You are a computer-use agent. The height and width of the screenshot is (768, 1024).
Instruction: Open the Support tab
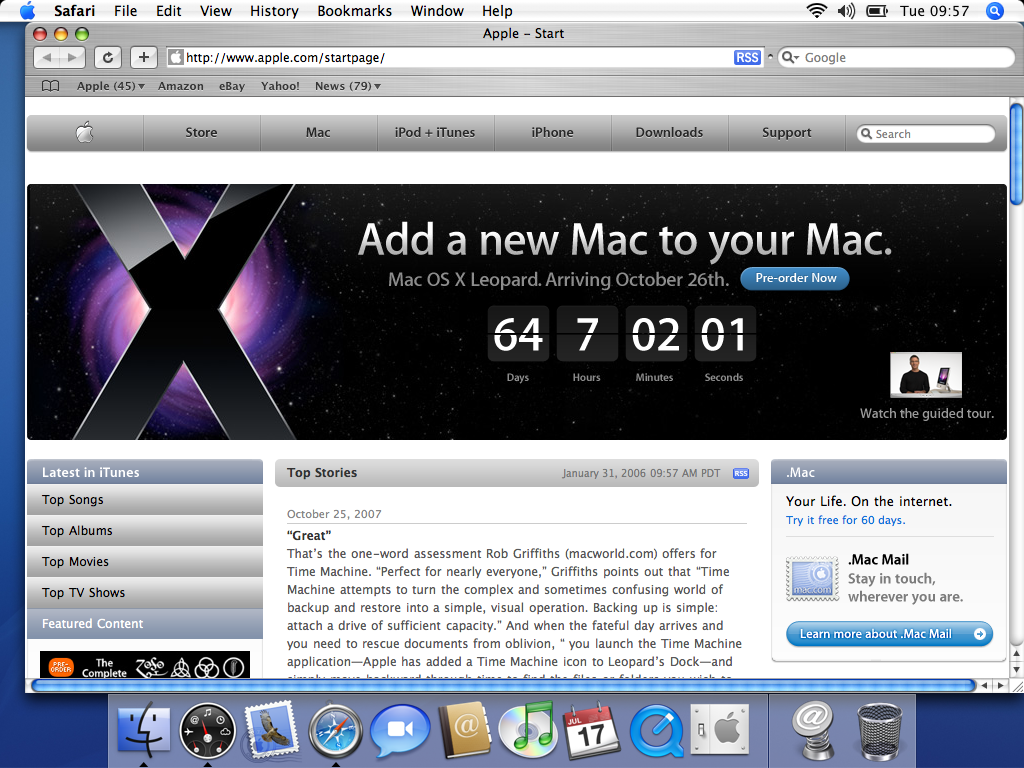[x=786, y=133]
